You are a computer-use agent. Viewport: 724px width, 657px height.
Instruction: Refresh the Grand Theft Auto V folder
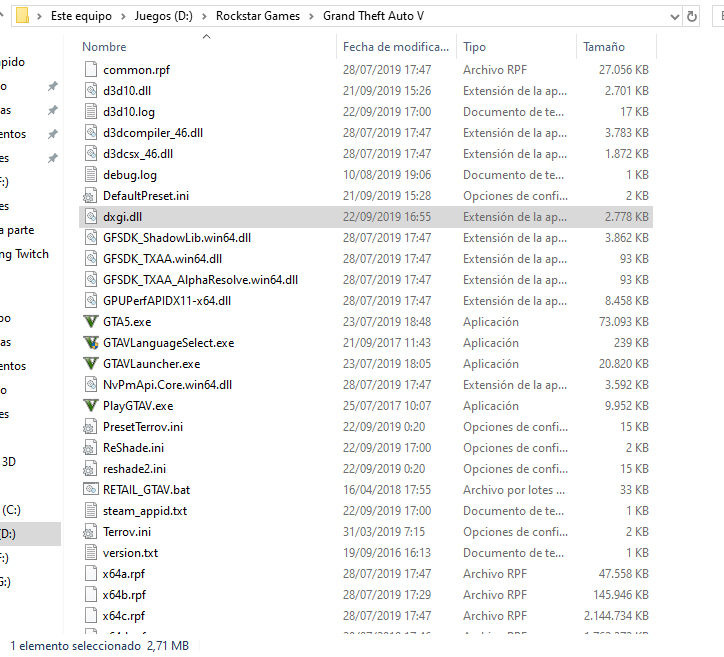[691, 17]
